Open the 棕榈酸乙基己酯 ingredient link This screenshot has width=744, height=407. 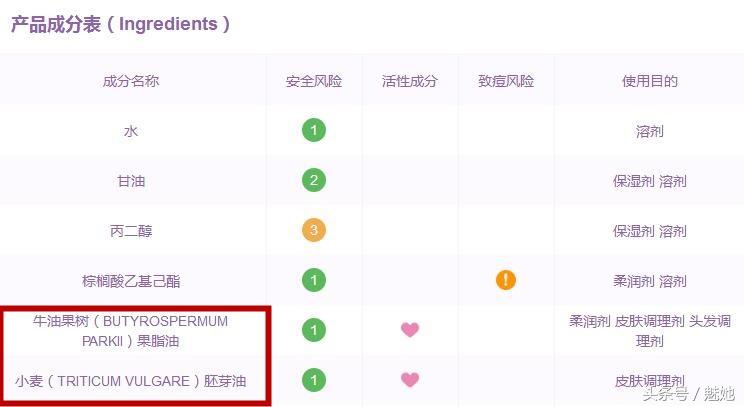point(131,281)
